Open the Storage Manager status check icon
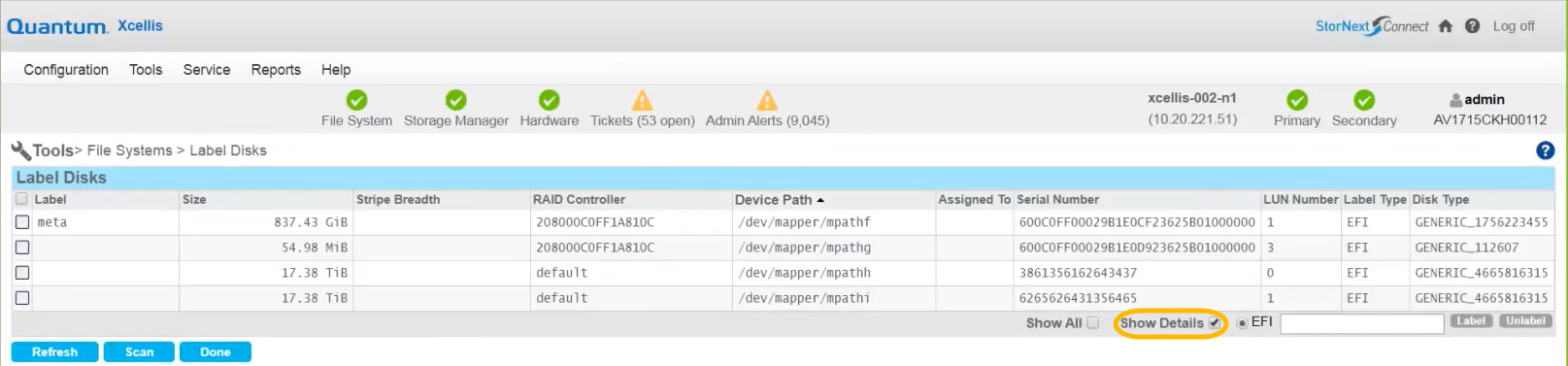This screenshot has height=366, width=1568. (456, 100)
